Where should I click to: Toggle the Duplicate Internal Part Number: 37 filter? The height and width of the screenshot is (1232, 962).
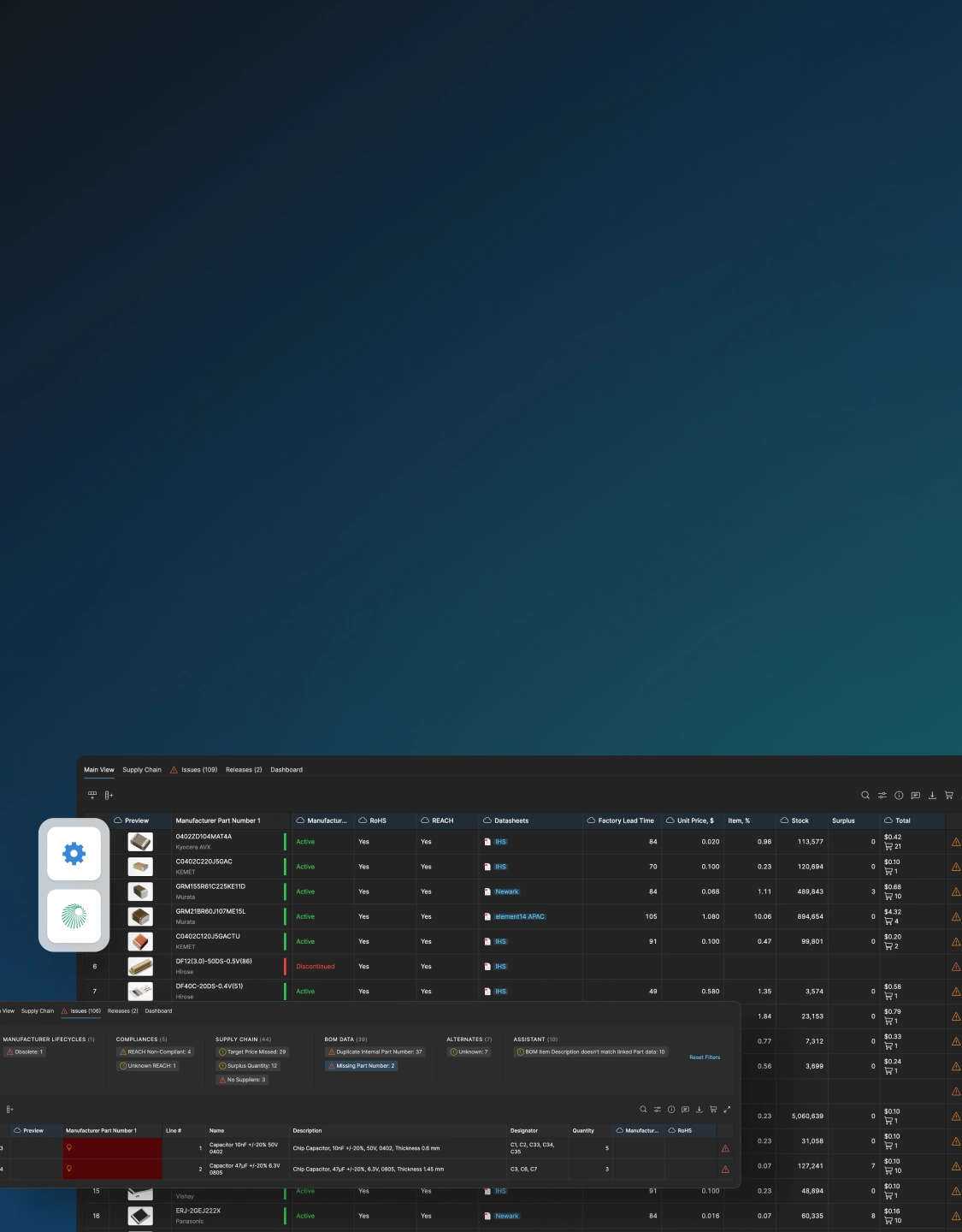point(375,1052)
